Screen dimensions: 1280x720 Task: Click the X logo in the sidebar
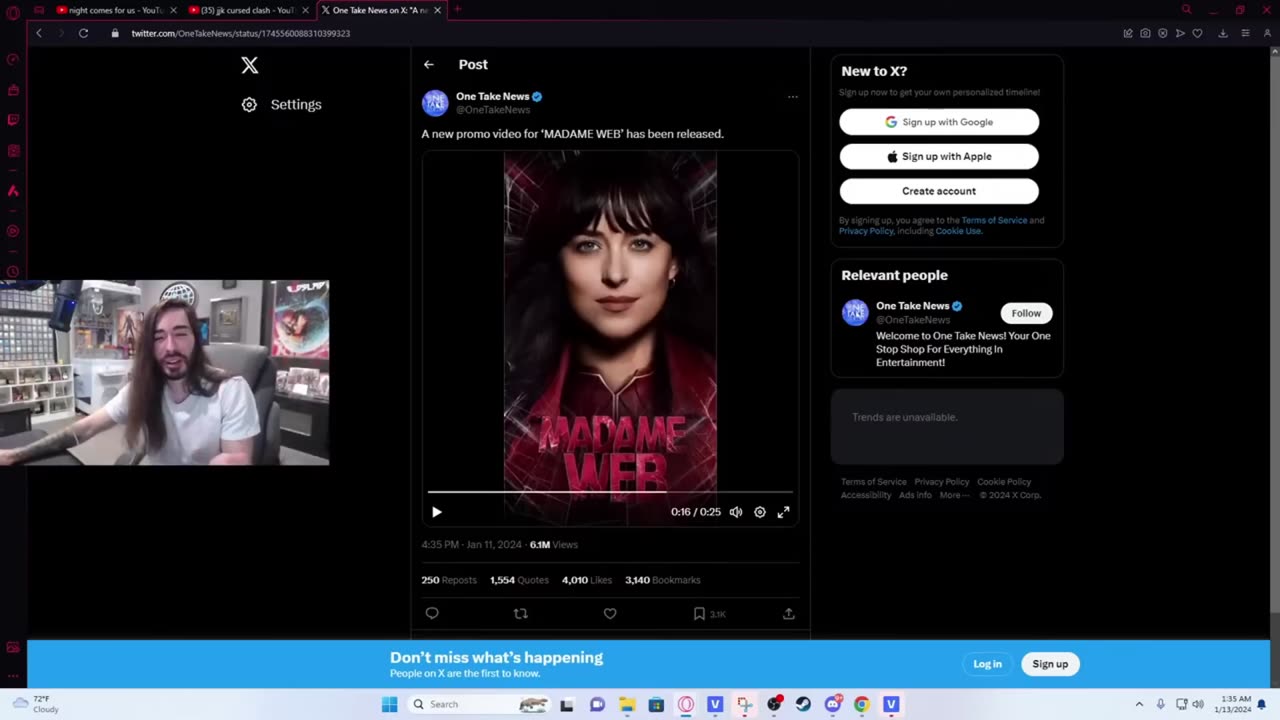(x=250, y=65)
